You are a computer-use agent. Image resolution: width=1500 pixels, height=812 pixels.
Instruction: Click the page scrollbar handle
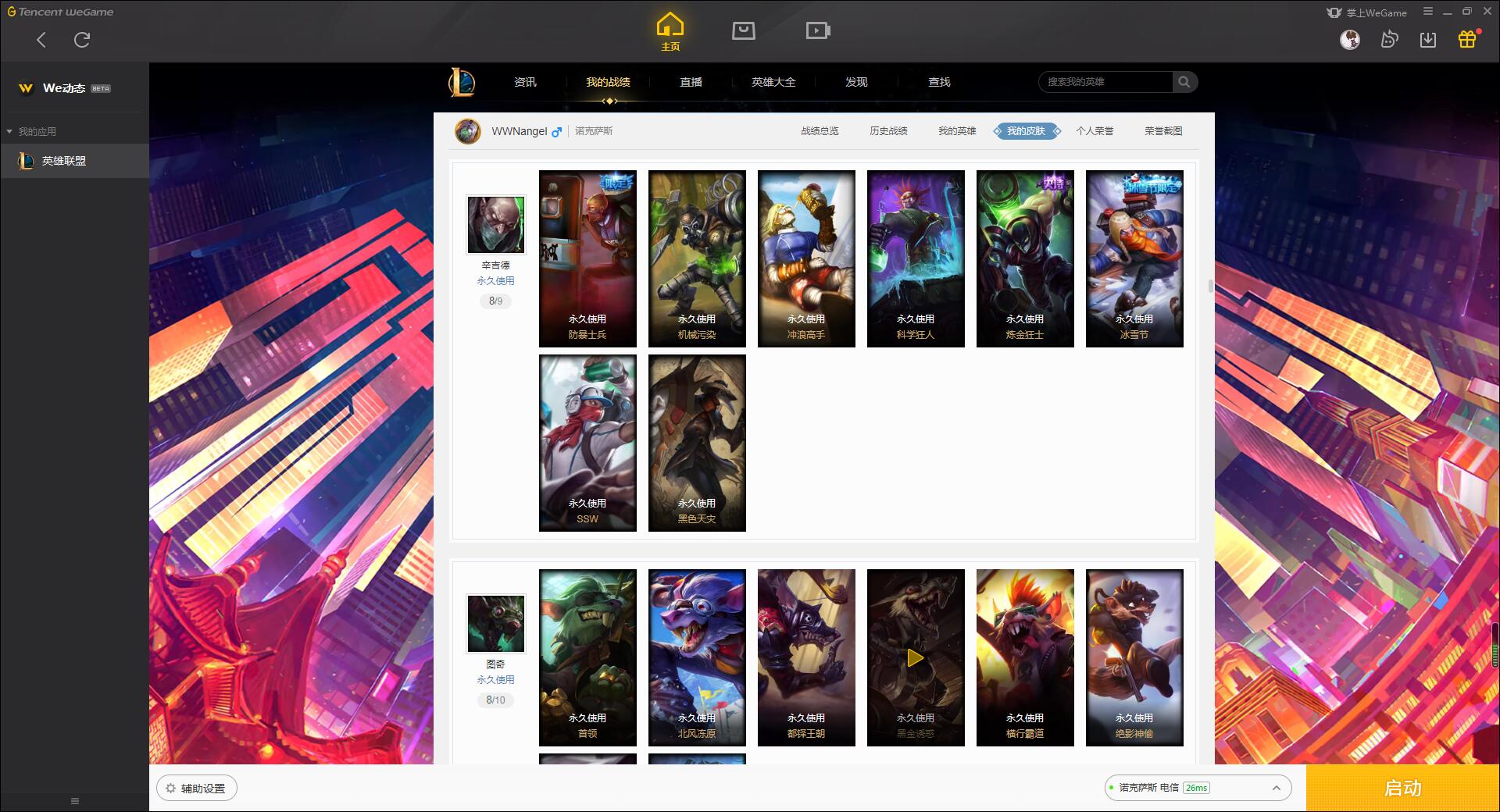(x=1211, y=287)
